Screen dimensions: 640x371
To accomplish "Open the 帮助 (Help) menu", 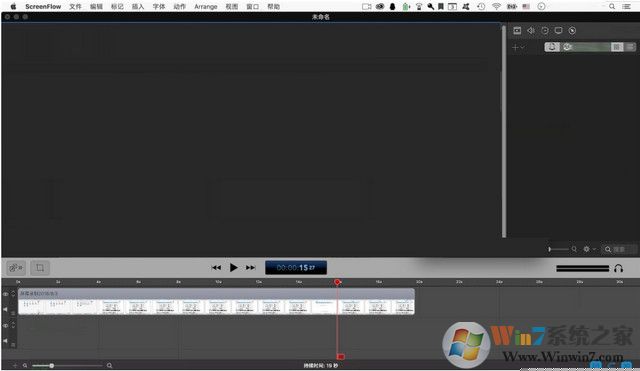I will [273, 7].
